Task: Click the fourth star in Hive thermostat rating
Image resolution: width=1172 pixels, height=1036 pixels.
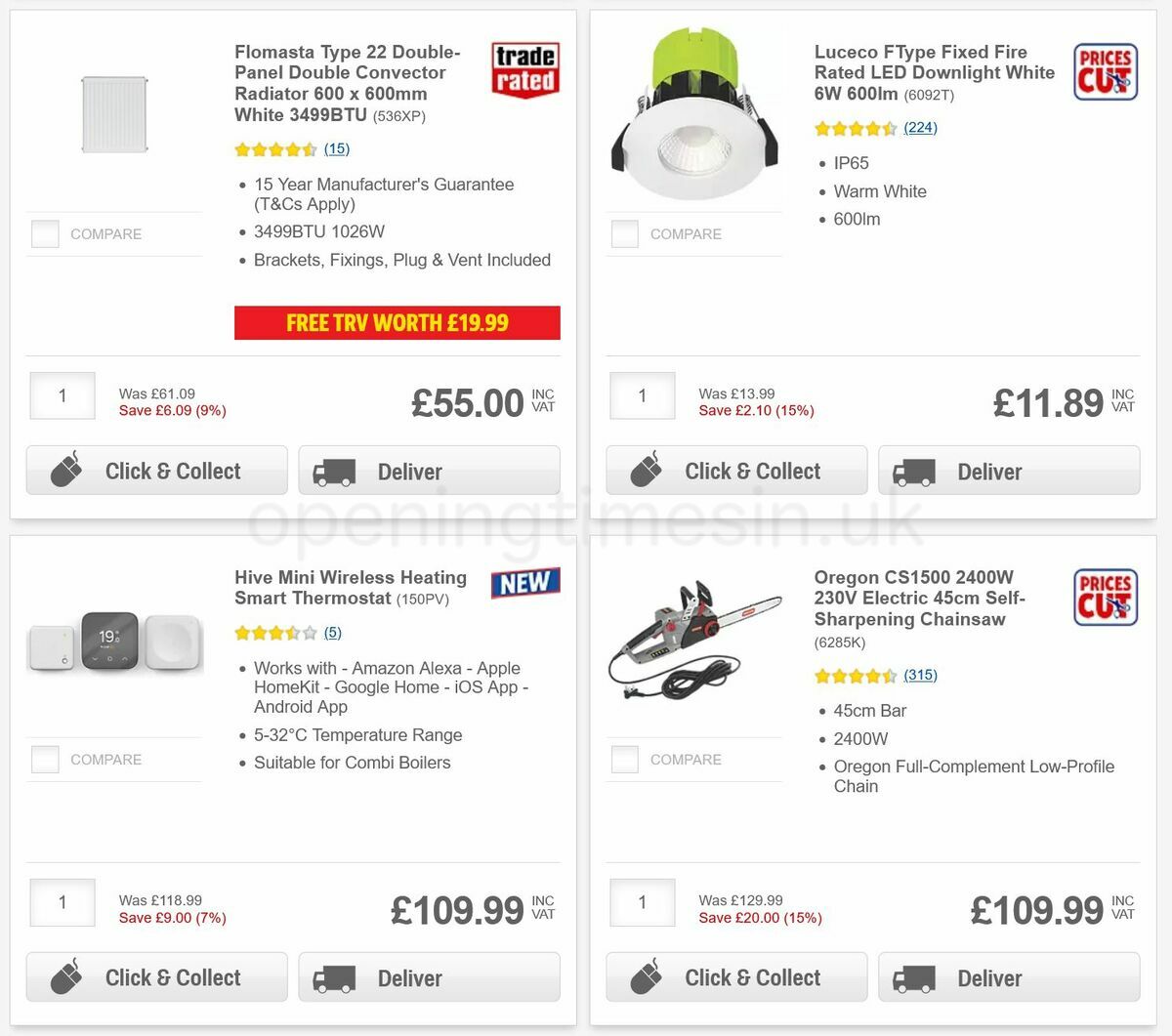Action: (292, 632)
